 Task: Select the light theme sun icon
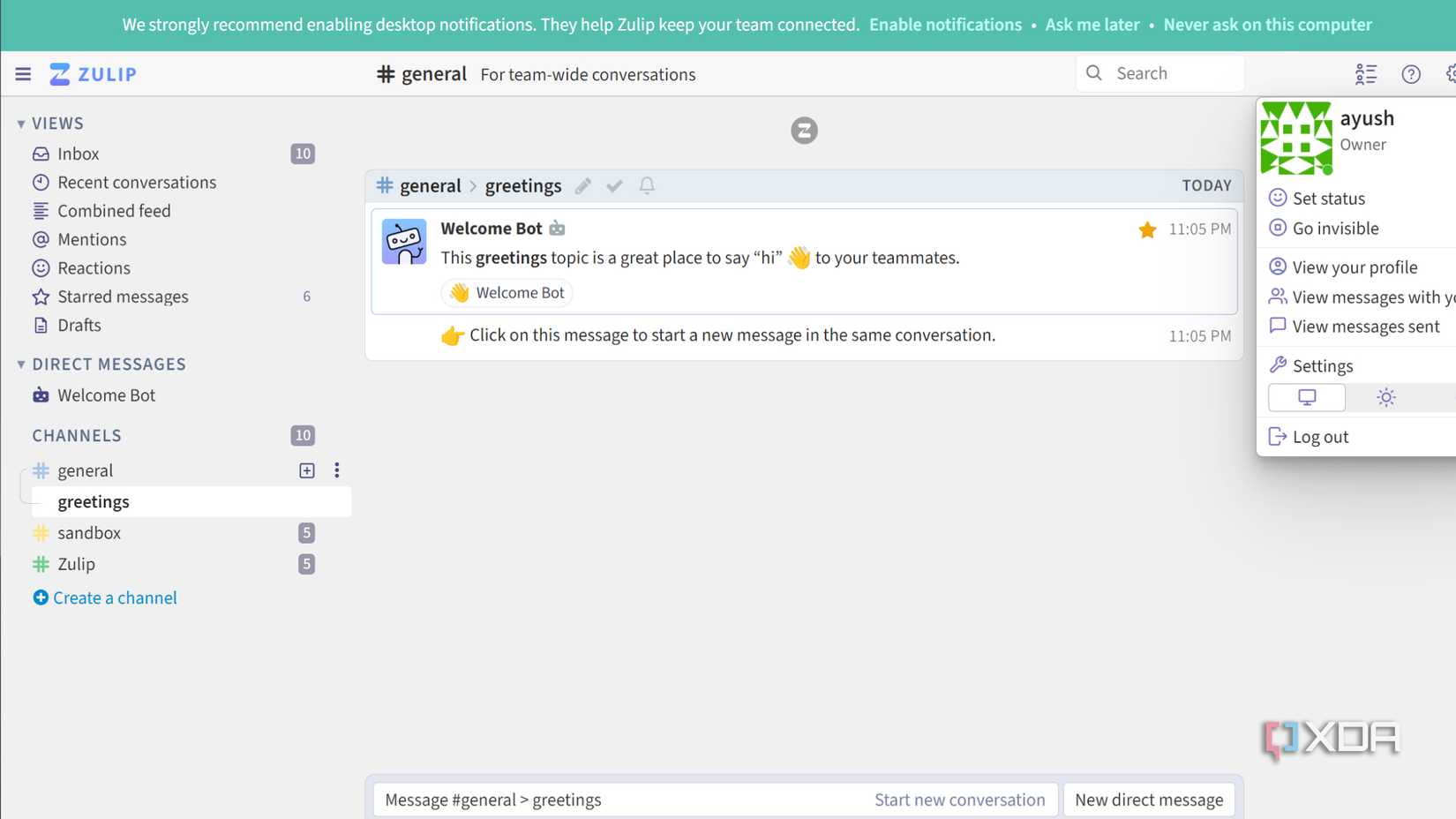[x=1386, y=397]
